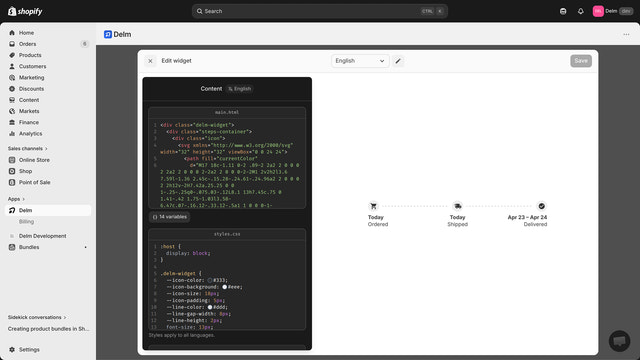Click the Analytics bar chart icon

tap(12, 133)
